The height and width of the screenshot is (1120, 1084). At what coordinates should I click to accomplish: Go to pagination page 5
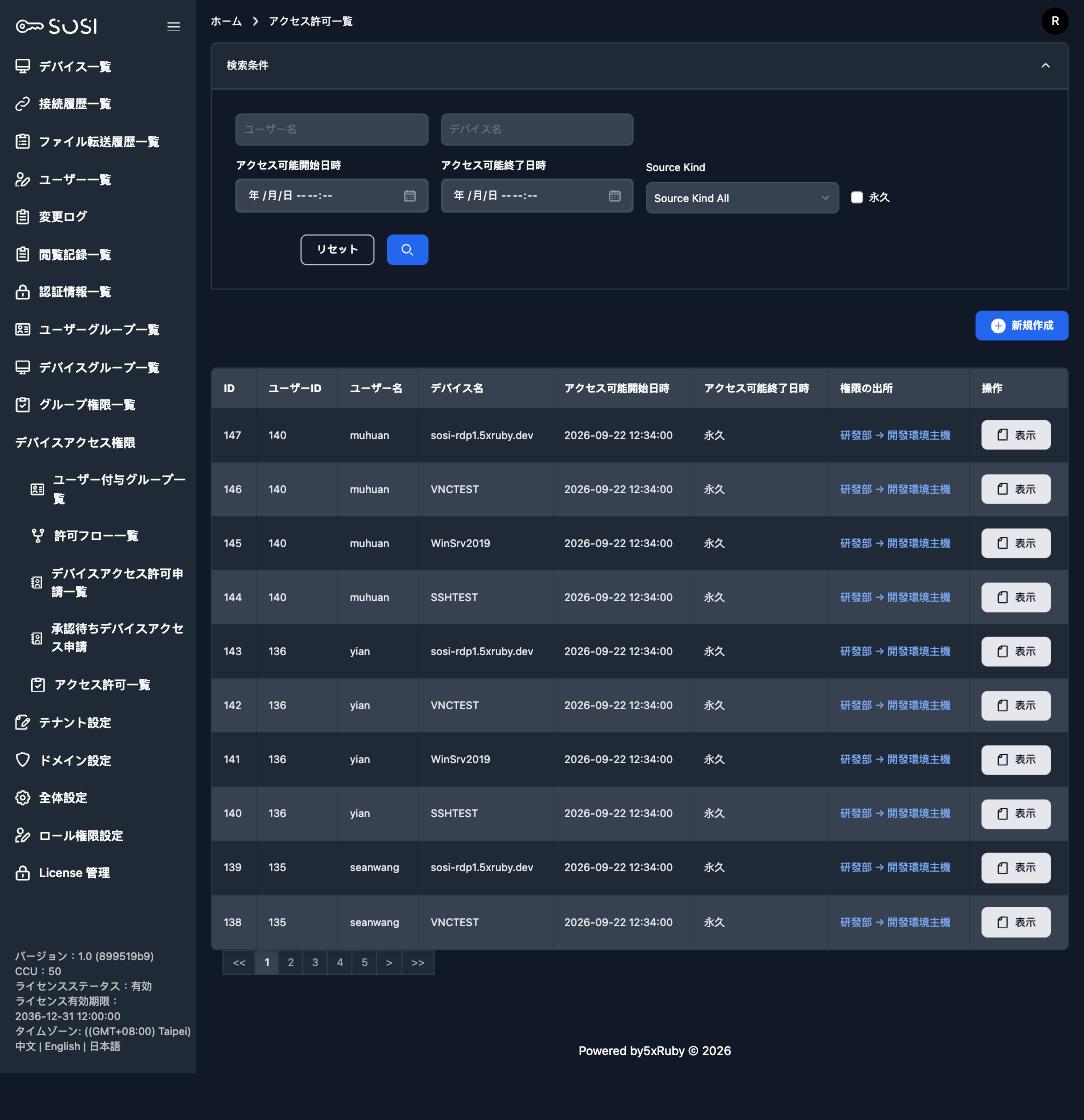[364, 962]
